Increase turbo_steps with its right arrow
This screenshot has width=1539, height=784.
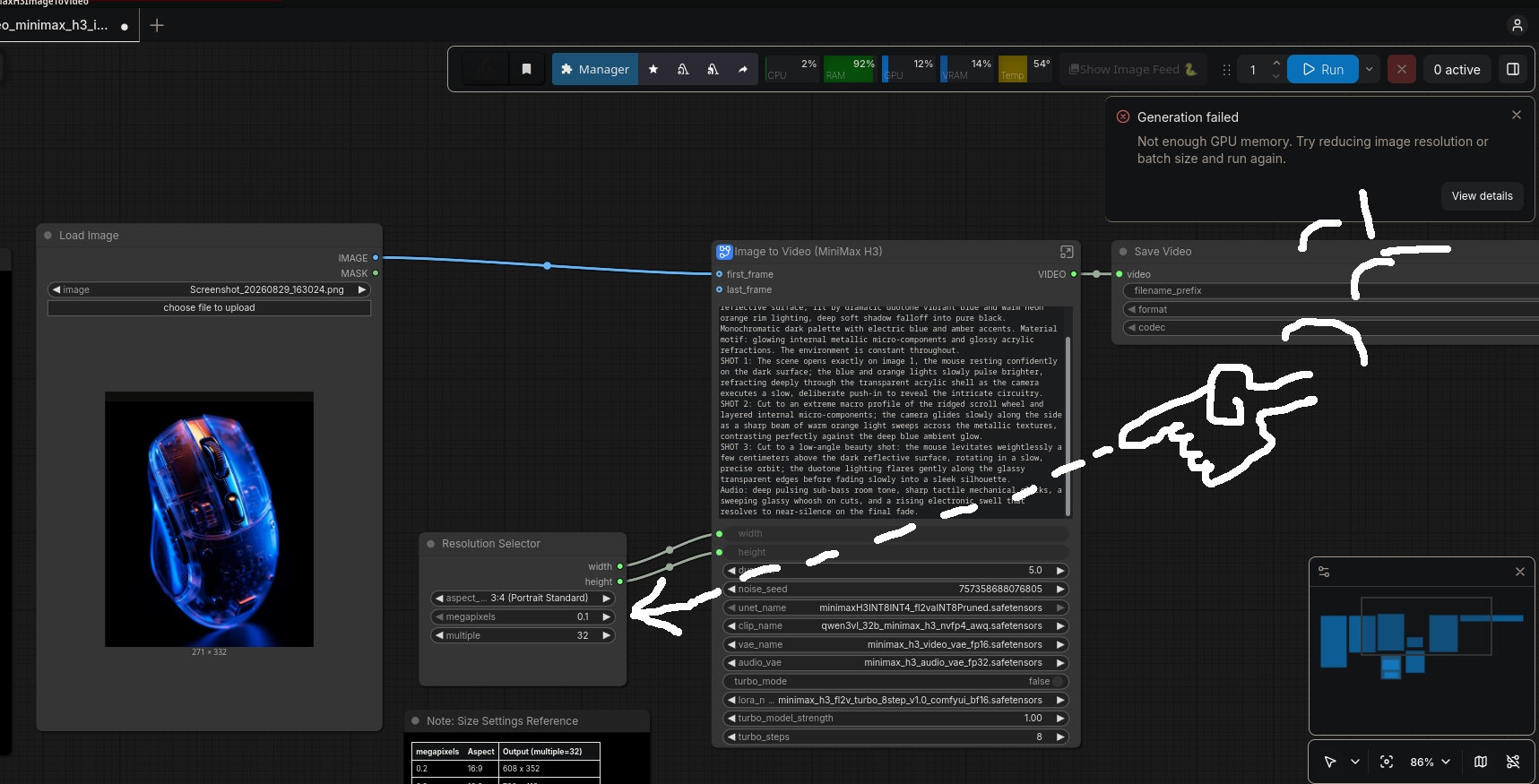1060,737
